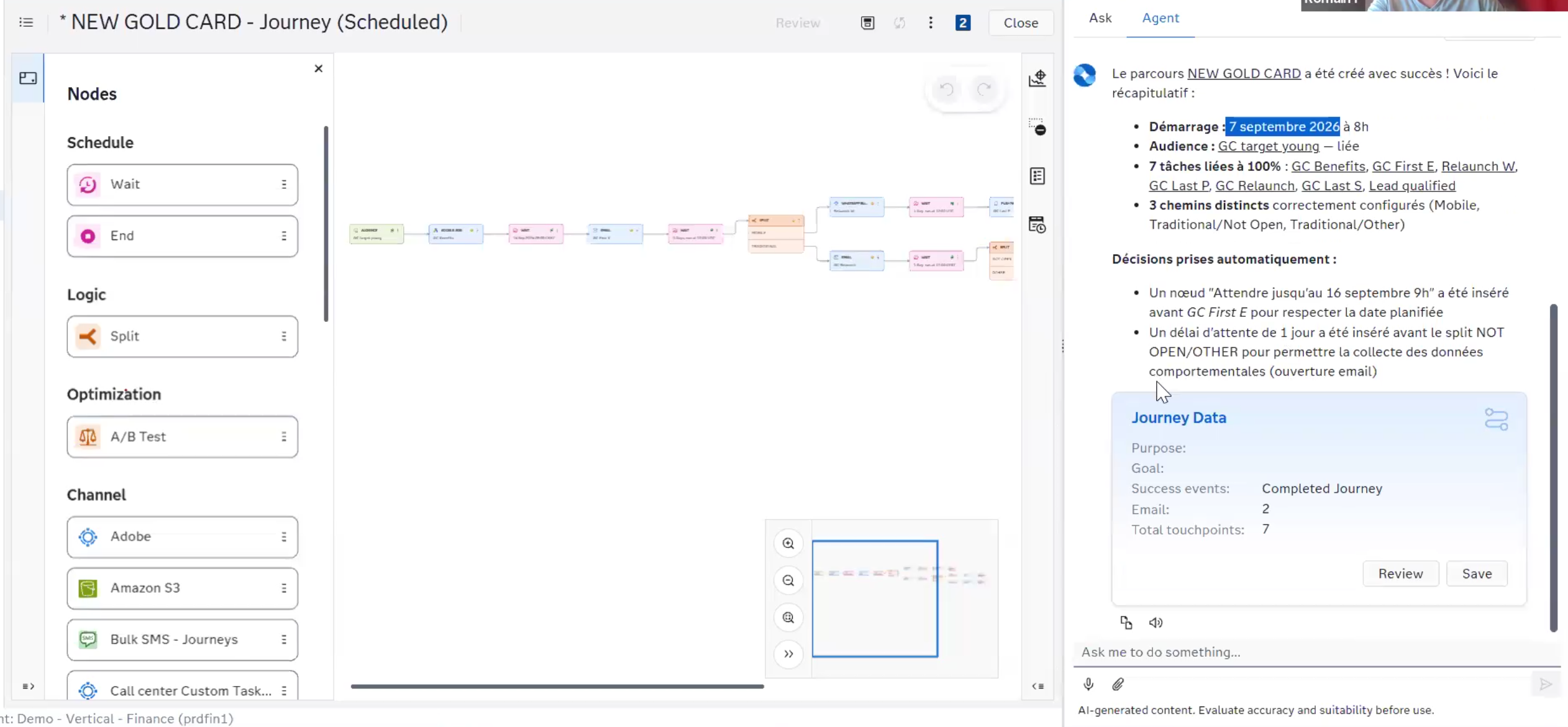
Task: Open the NEW GOLD CARD link in chat
Action: (x=1244, y=73)
